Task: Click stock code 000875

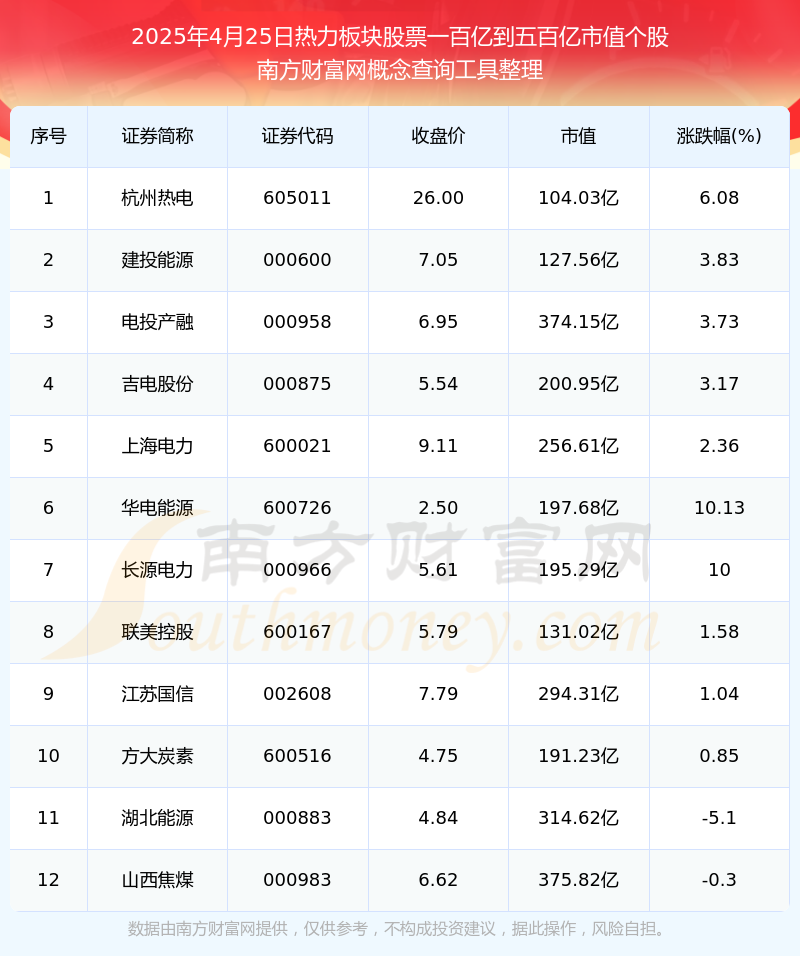Action: coord(298,384)
